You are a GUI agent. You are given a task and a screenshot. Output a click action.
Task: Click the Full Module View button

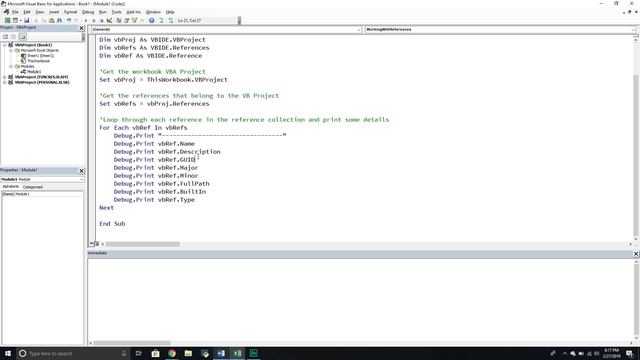pyautogui.click(x=97, y=244)
